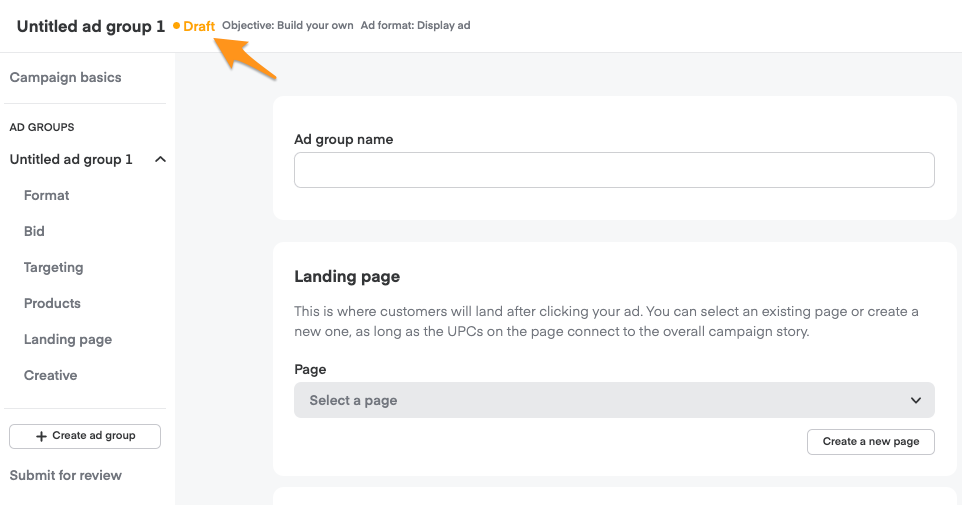Click the orange Draft status indicator
The width and height of the screenshot is (962, 505).
[x=198, y=26]
